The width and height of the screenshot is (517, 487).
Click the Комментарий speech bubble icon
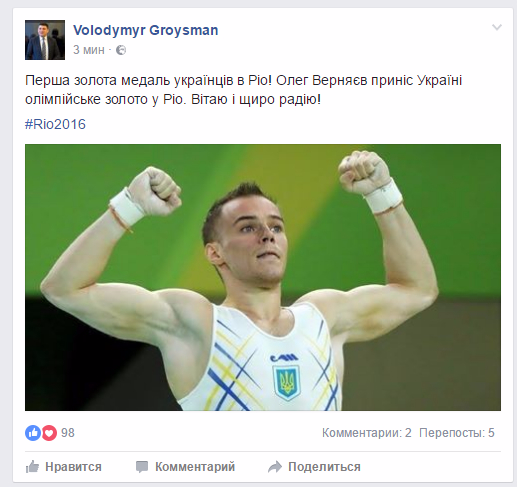click(142, 467)
